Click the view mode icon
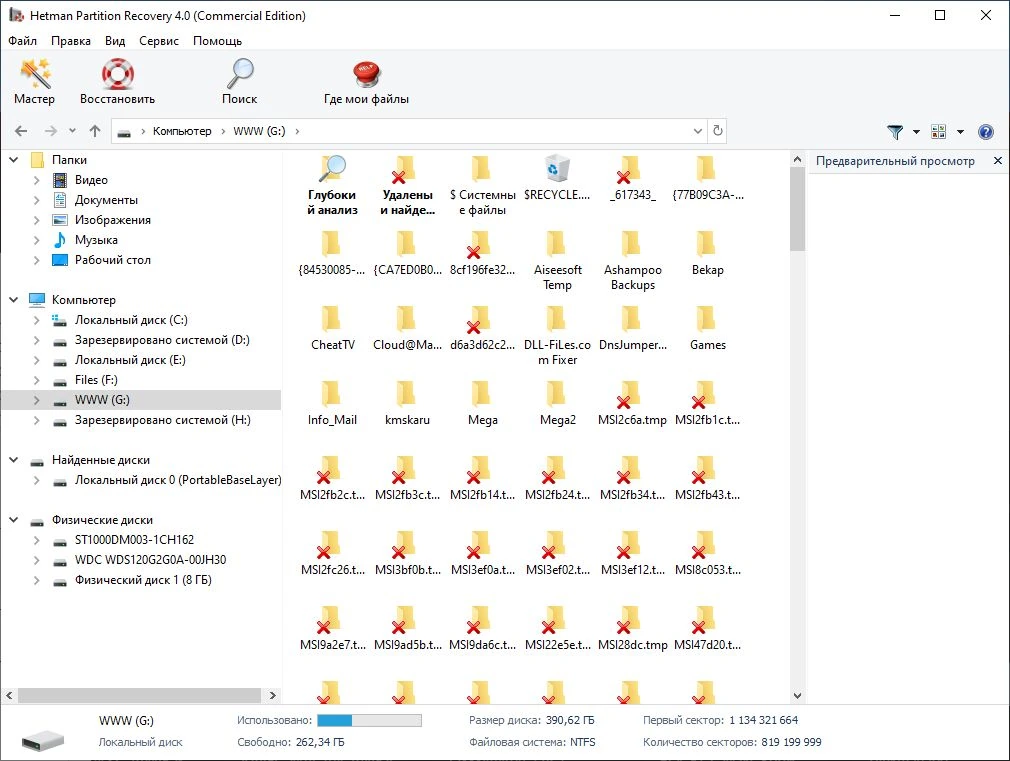 pos(939,131)
